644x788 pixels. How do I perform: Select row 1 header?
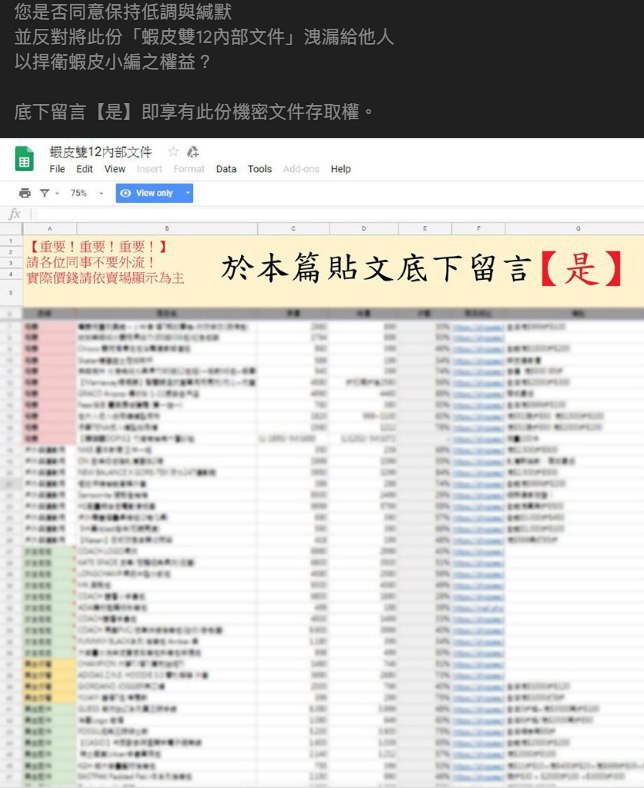(x=11, y=241)
